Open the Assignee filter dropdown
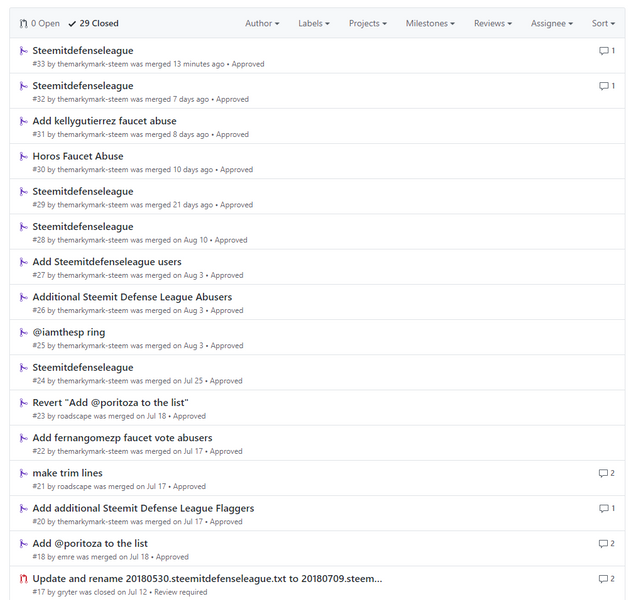The height and width of the screenshot is (600, 640). pos(551,23)
